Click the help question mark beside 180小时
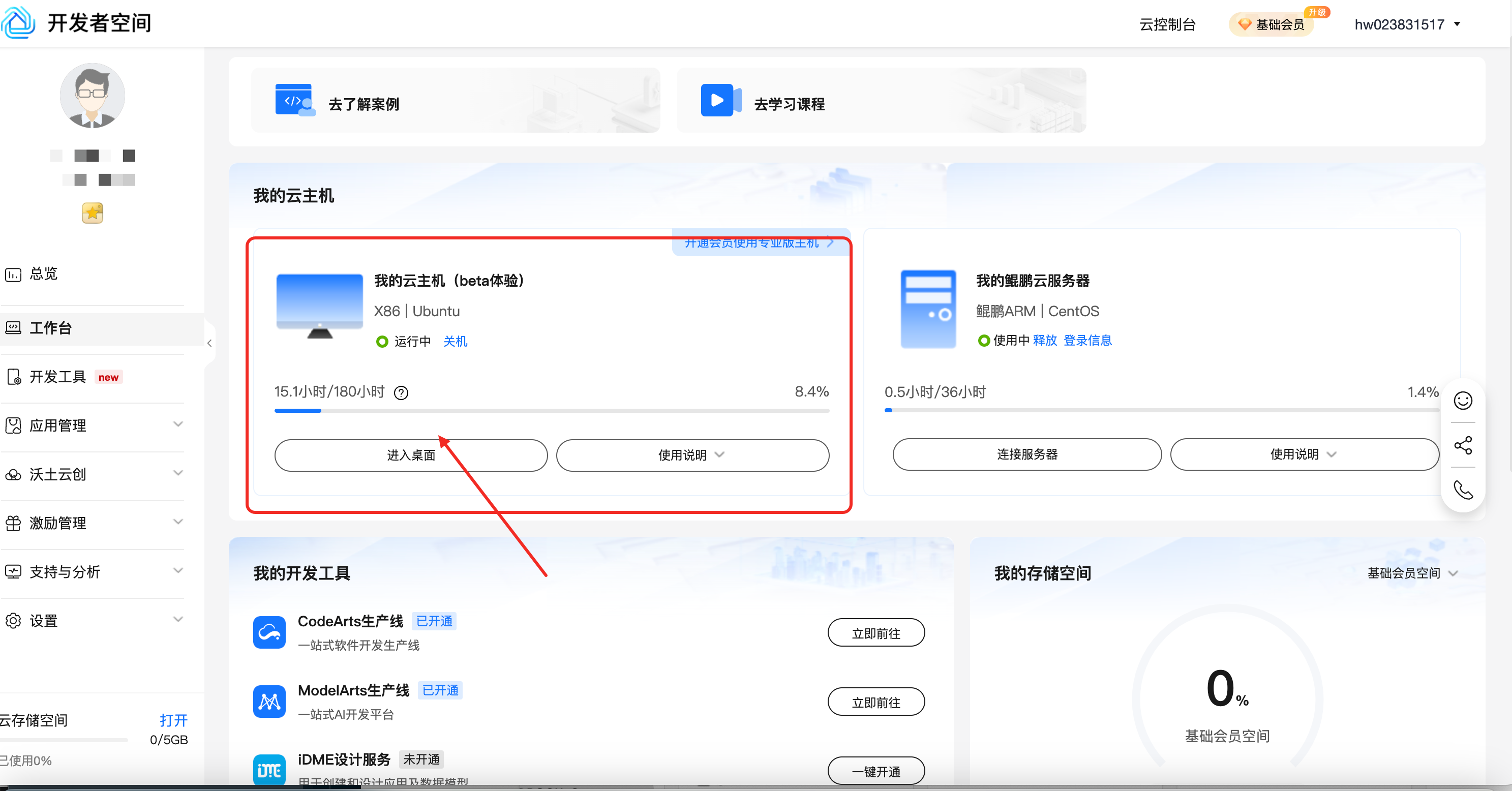1512x791 pixels. (401, 392)
